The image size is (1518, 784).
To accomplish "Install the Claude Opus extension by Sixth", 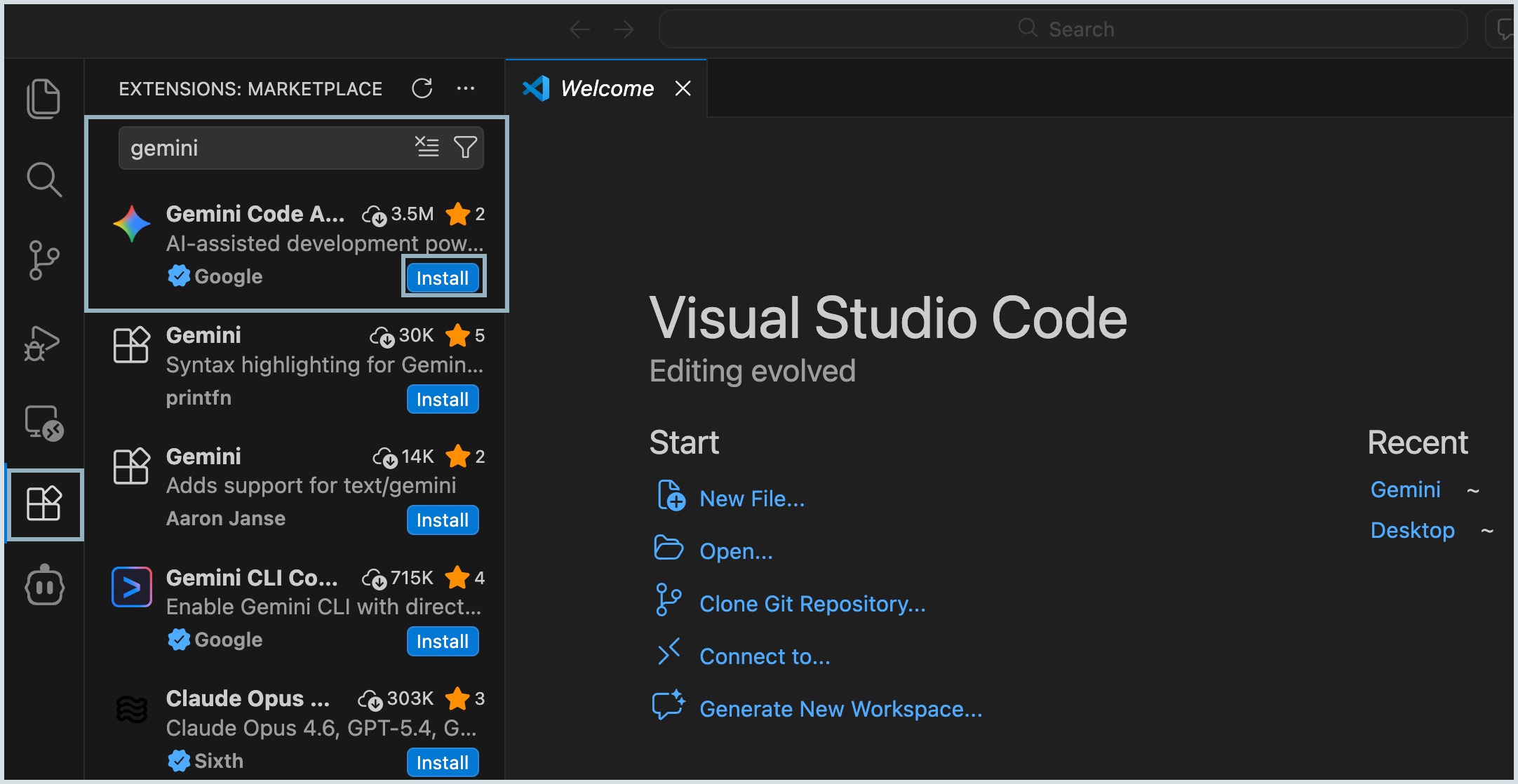I will pyautogui.click(x=443, y=762).
